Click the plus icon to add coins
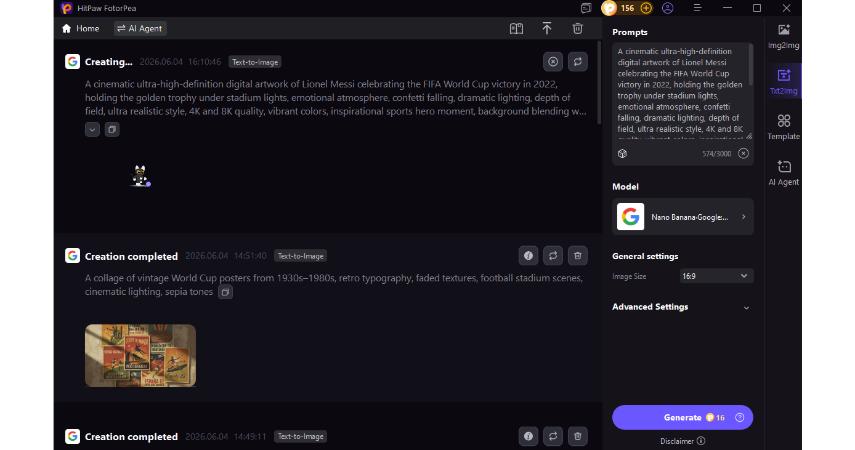Viewport: 855px width, 450px height. point(646,8)
